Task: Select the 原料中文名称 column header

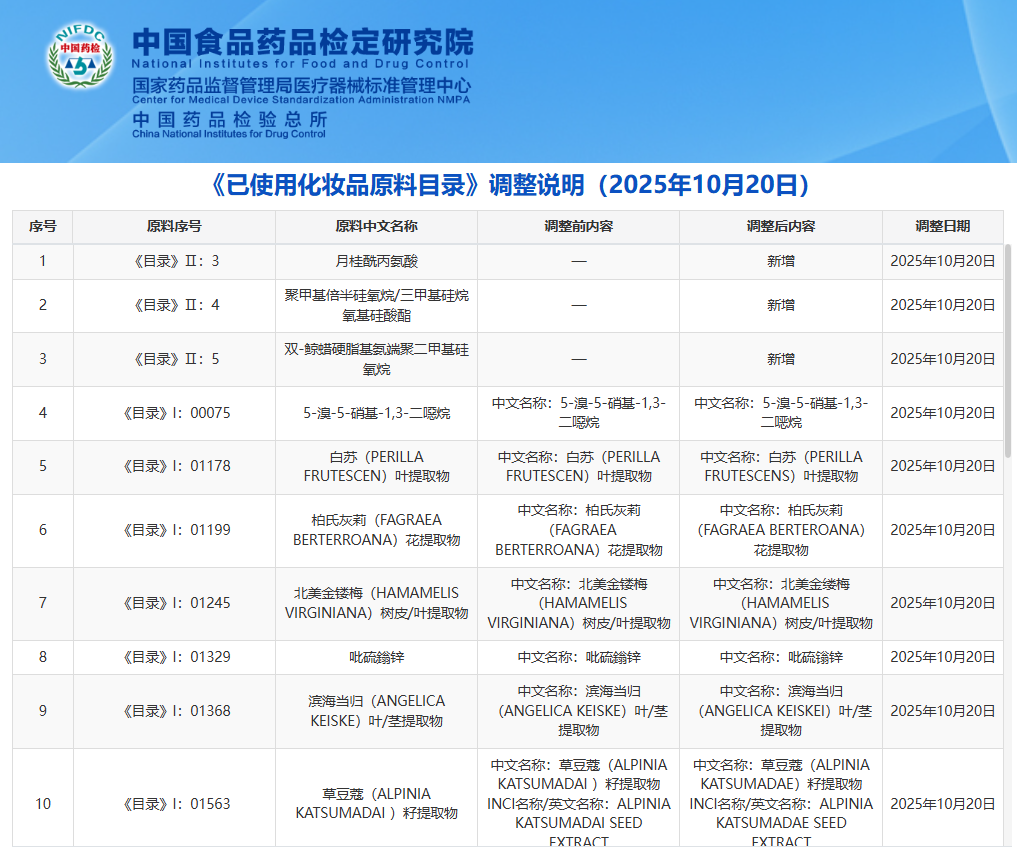Action: pos(376,227)
